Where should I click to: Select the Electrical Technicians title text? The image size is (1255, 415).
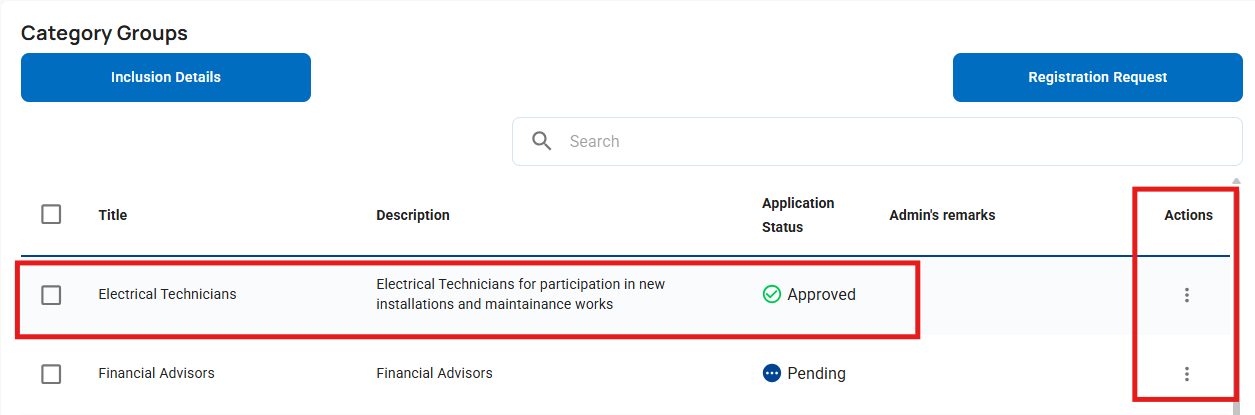(x=167, y=294)
